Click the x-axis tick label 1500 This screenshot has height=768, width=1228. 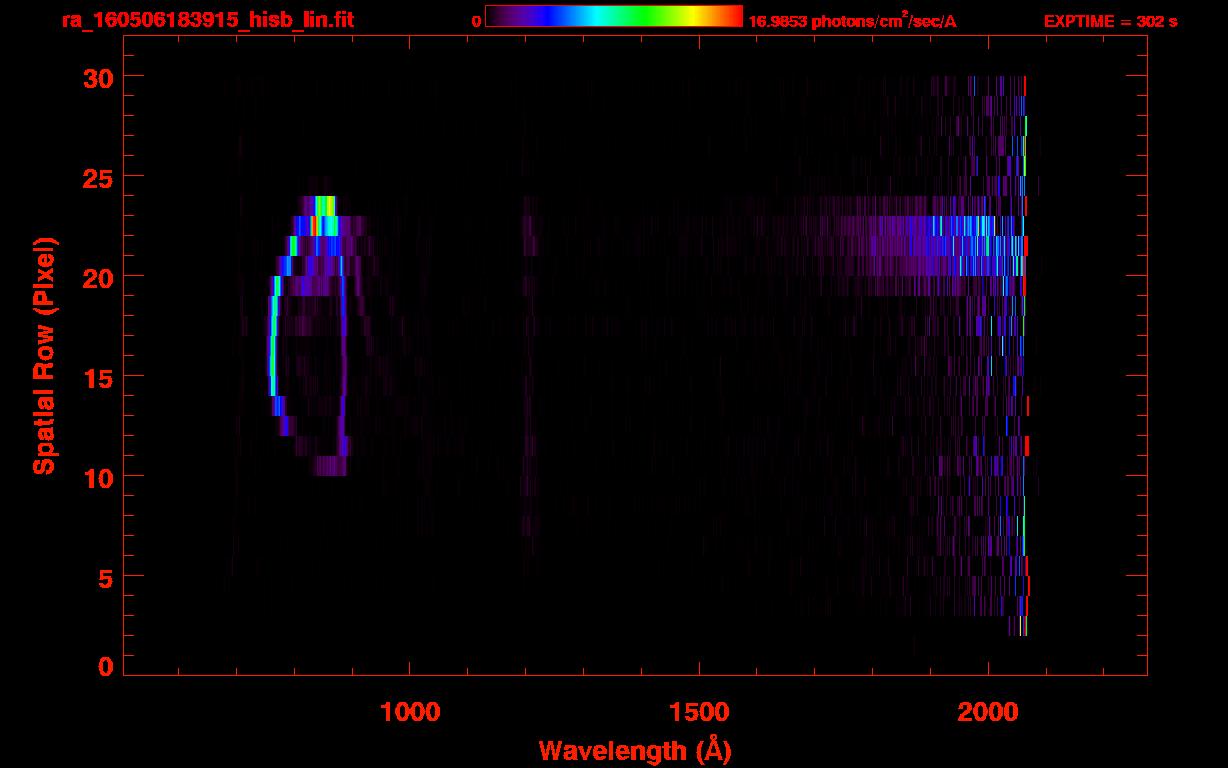[x=699, y=711]
